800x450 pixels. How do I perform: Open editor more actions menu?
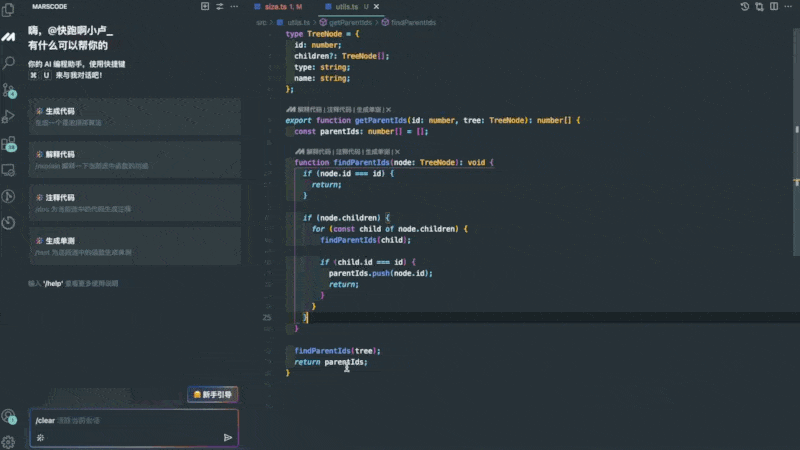click(788, 7)
